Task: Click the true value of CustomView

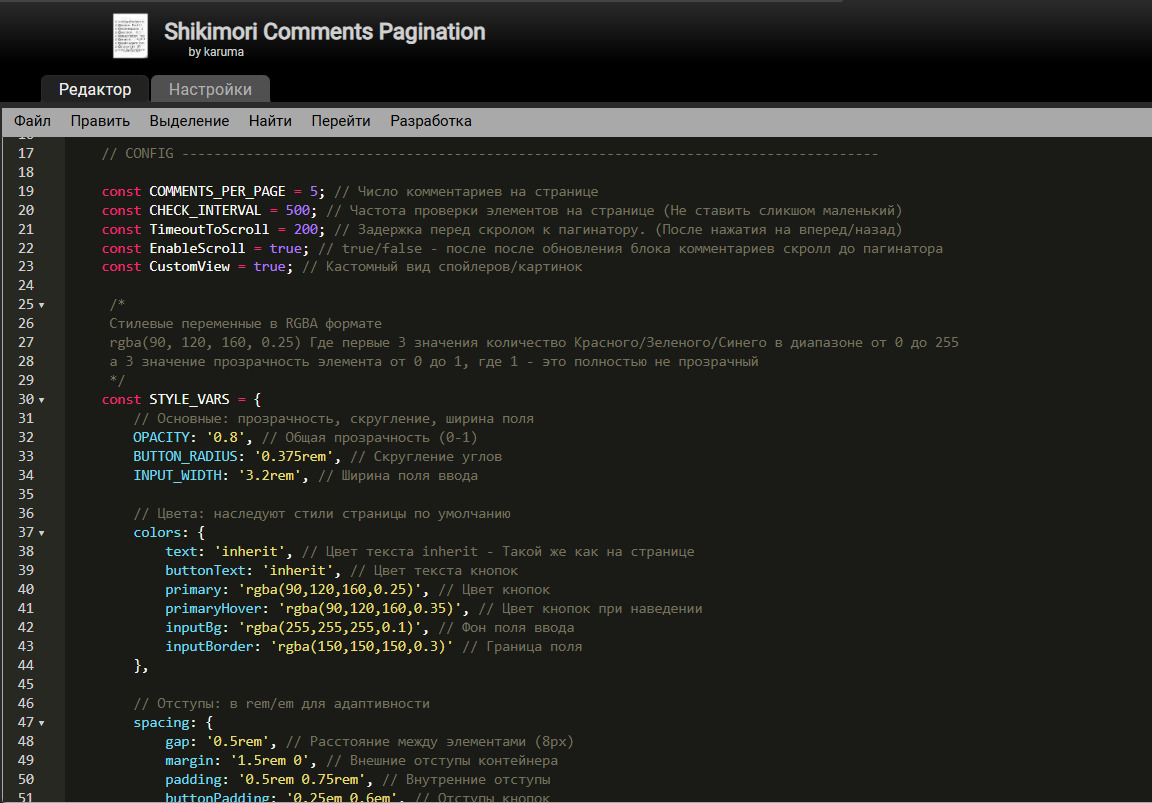Action: pos(269,267)
